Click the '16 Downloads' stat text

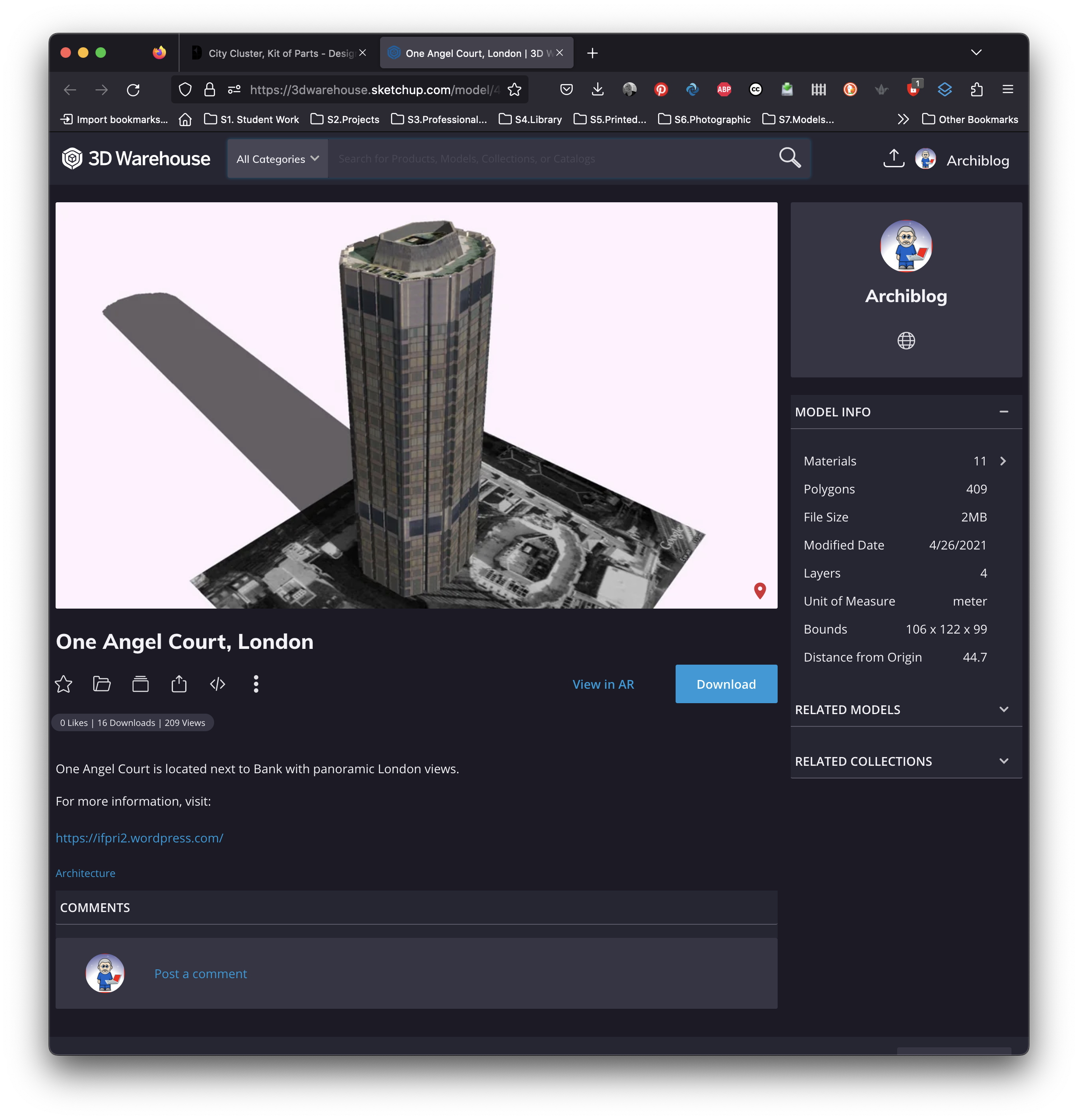pos(126,723)
